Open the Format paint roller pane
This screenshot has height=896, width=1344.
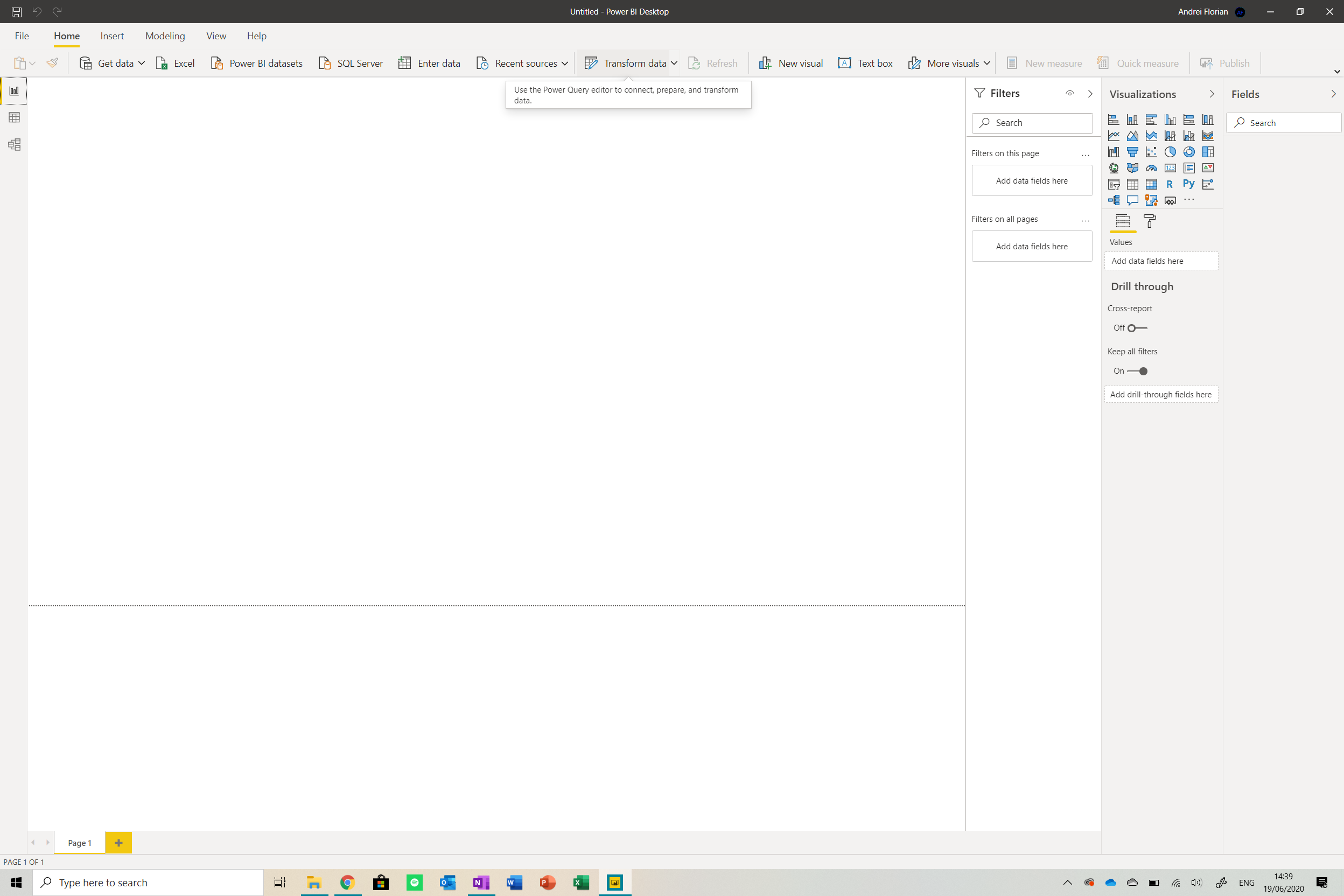[1150, 221]
